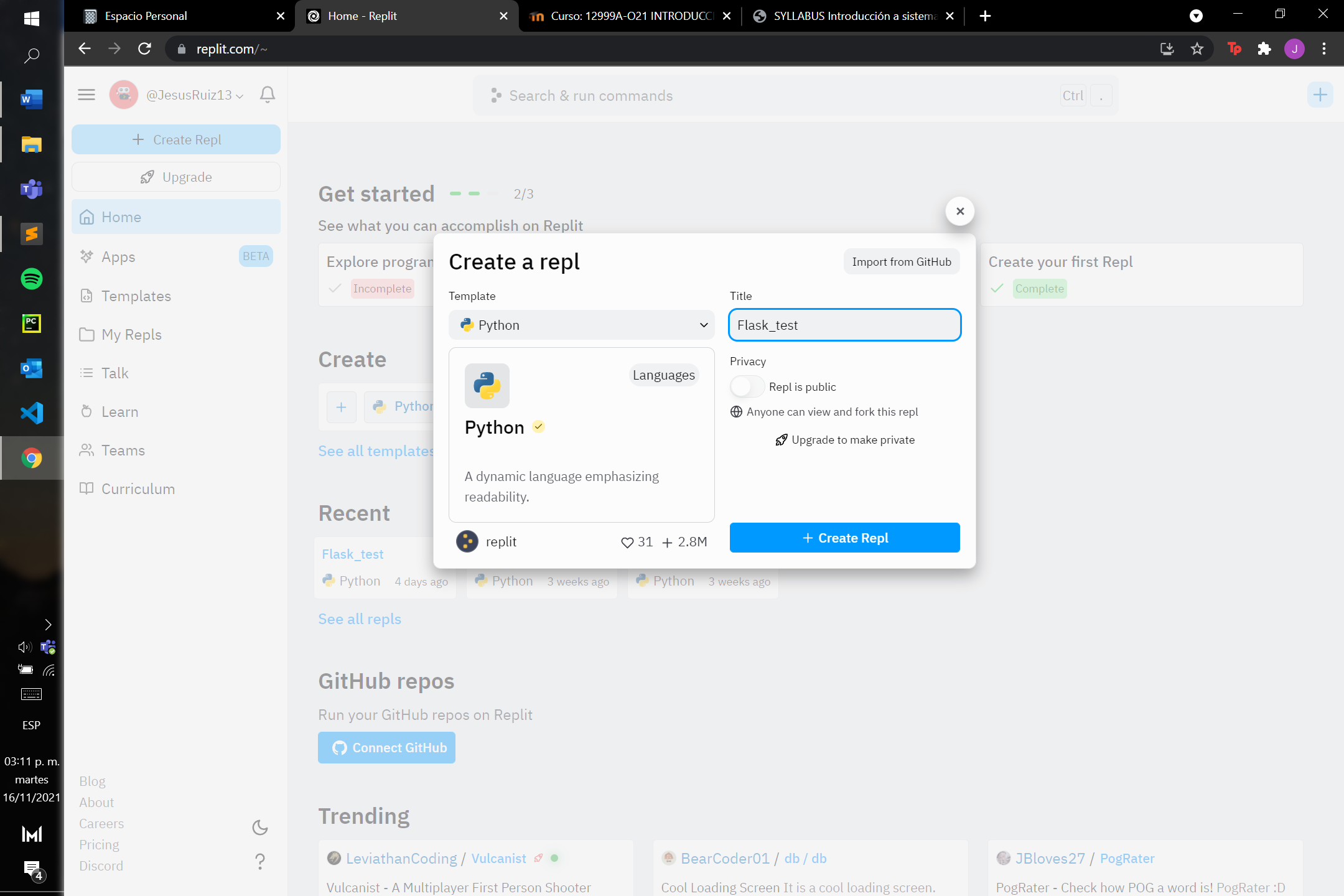Open the recent Flask_test repl

tap(352, 554)
